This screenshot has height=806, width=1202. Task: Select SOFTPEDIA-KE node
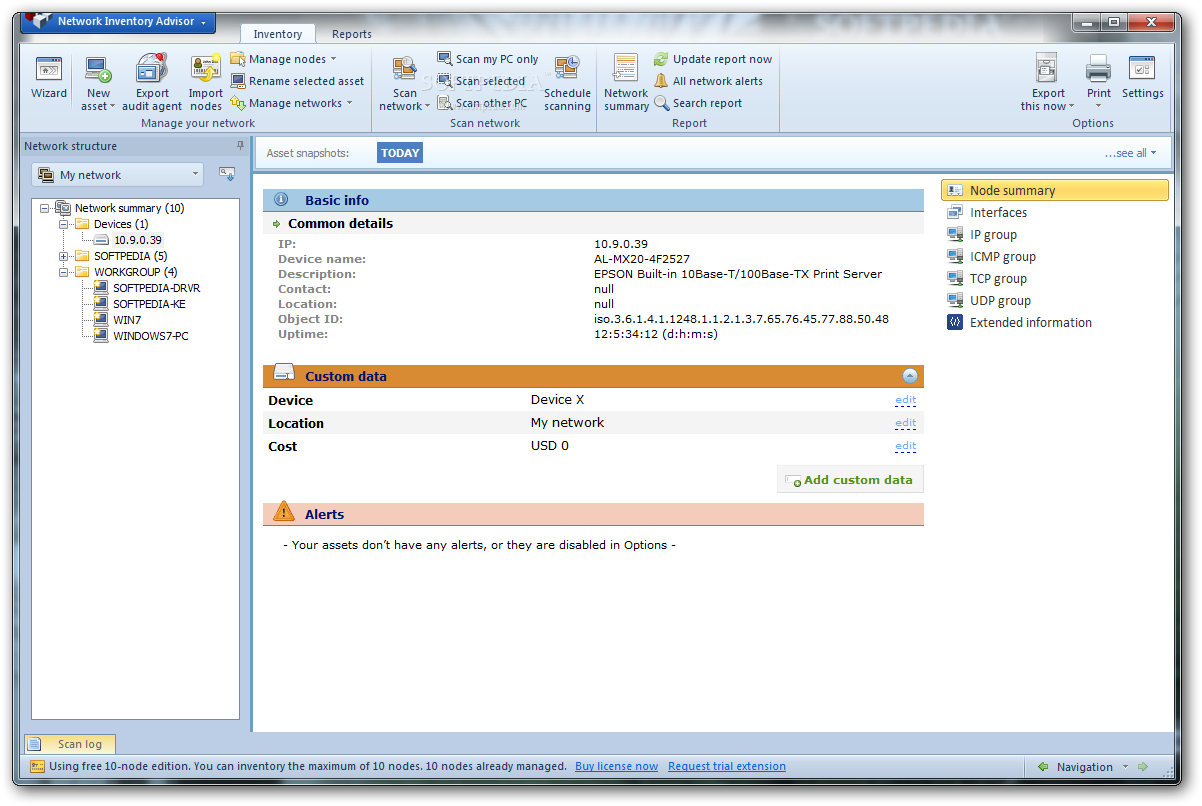[148, 304]
